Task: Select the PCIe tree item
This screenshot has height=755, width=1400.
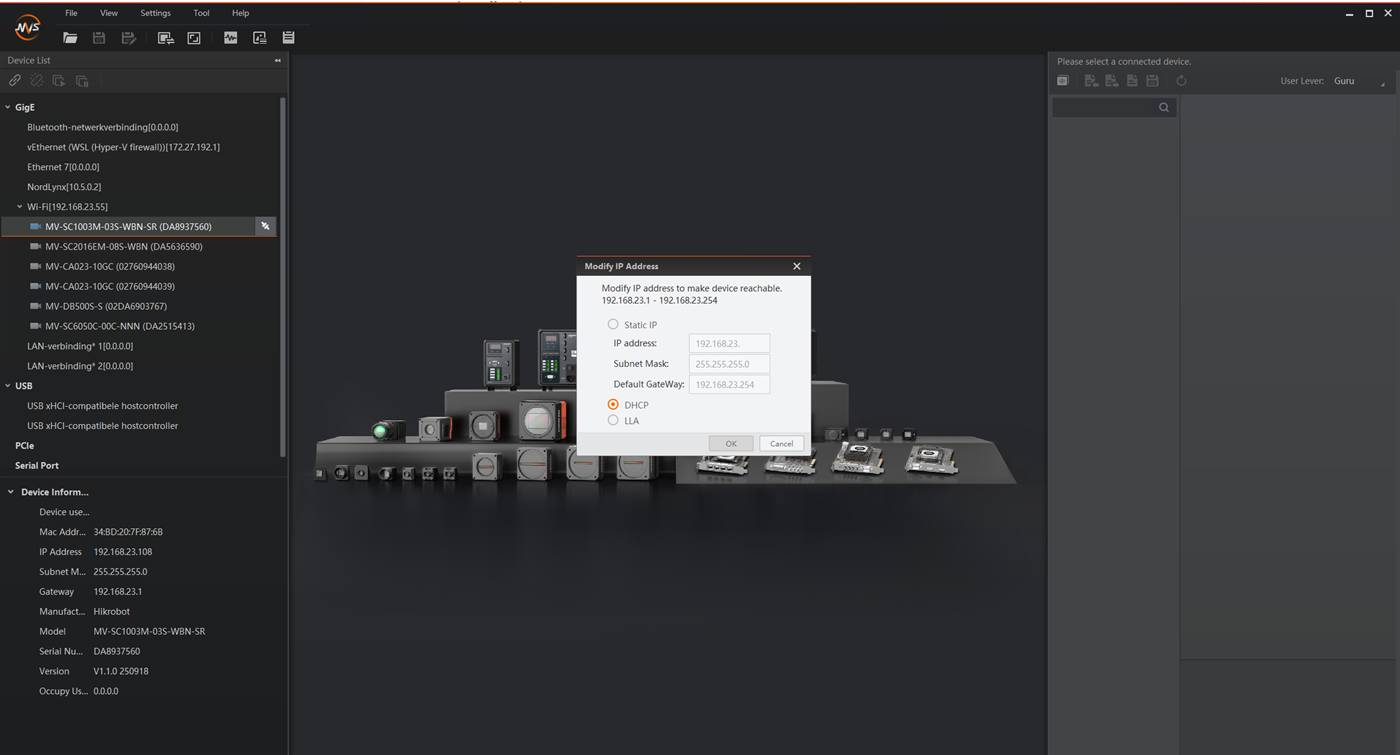Action: 25,446
